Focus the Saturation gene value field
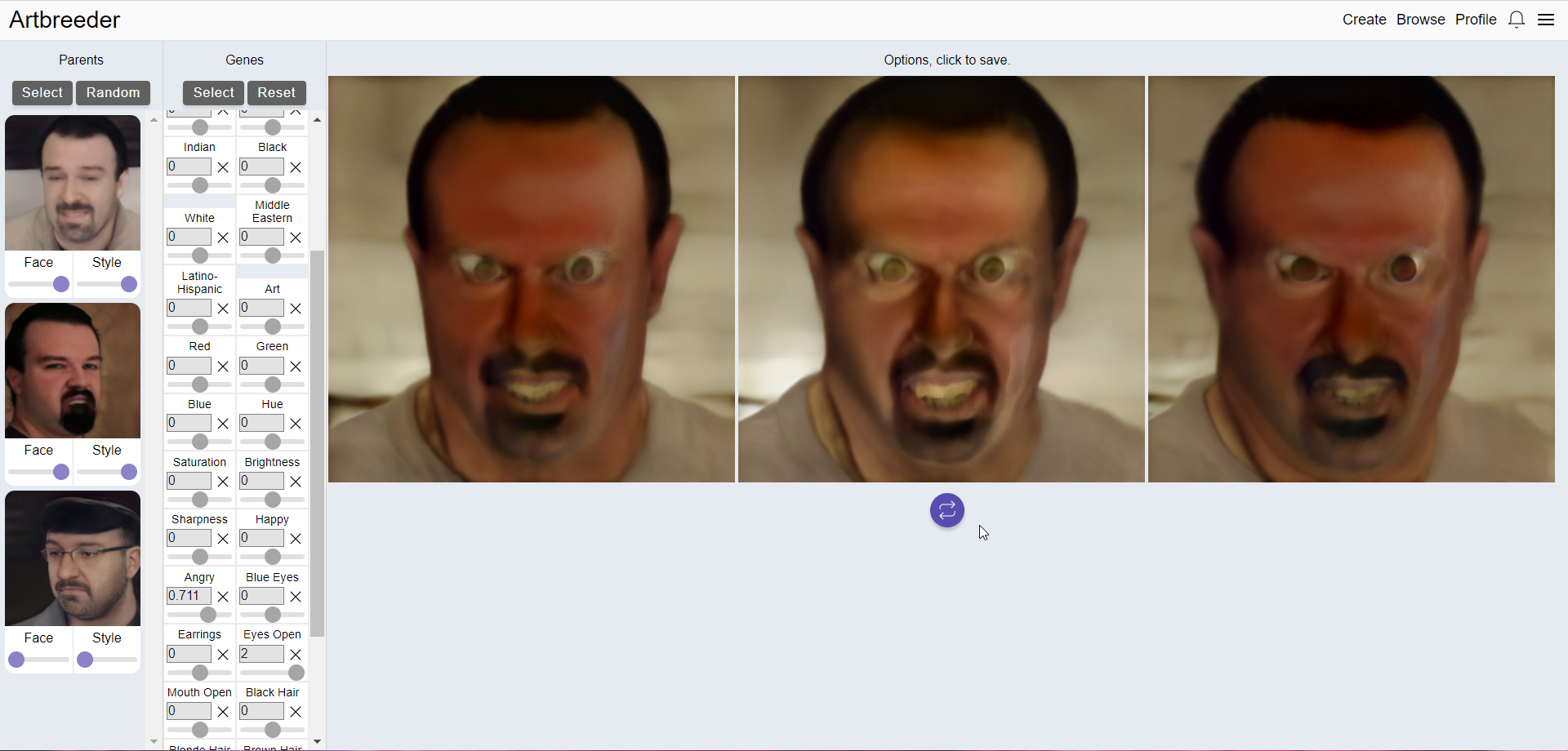Viewport: 1568px width, 751px height. click(189, 481)
